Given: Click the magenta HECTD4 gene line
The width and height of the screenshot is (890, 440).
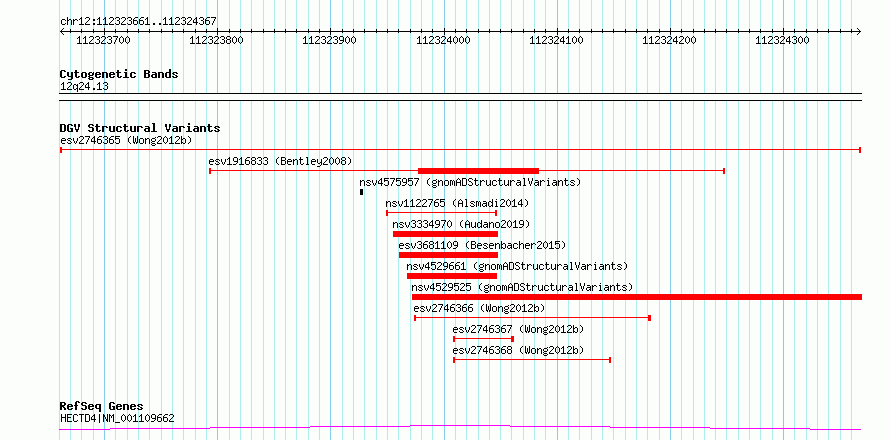Looking at the screenshot, I should [x=460, y=427].
